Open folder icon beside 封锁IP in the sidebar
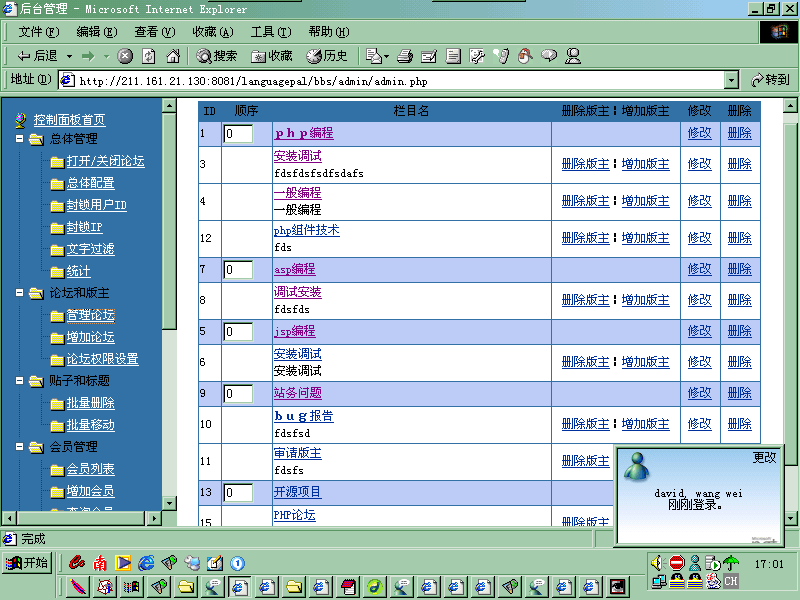Screen dimensions: 800x600 [x=57, y=228]
